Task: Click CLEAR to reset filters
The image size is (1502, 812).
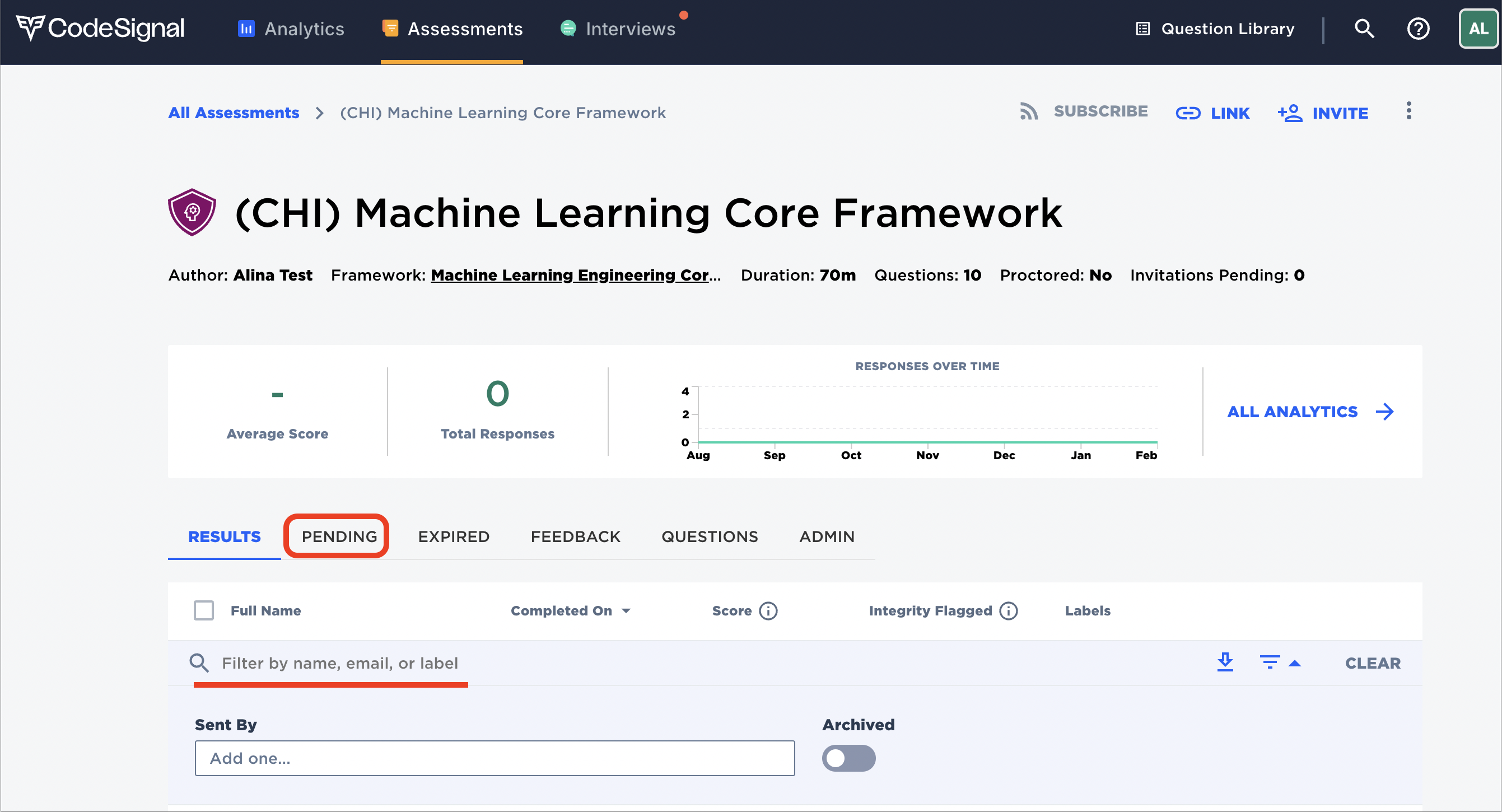Action: (1373, 664)
